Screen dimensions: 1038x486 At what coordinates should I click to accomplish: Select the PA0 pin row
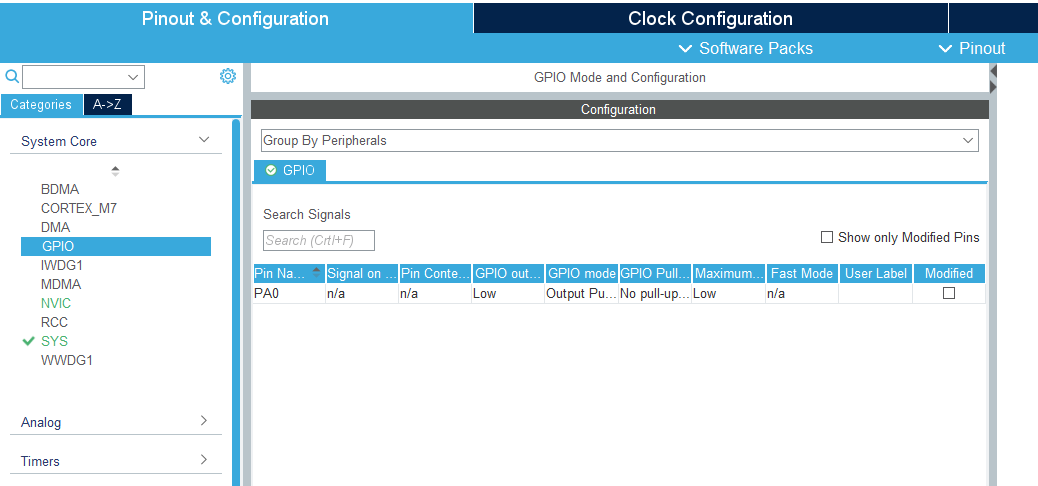coord(289,294)
